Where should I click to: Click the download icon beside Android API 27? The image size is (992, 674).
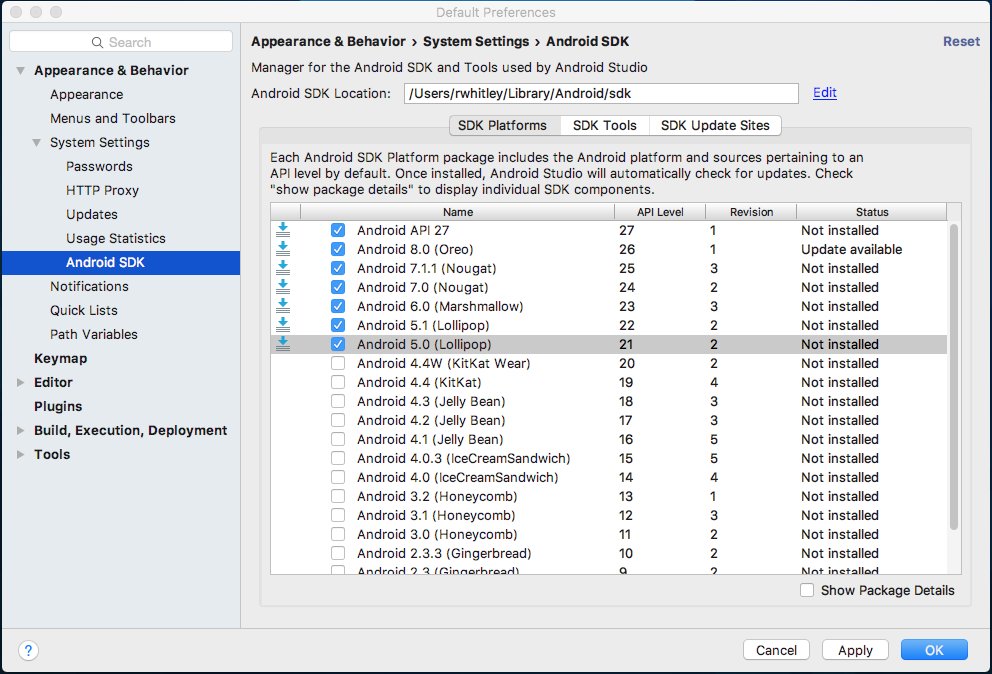coord(283,230)
